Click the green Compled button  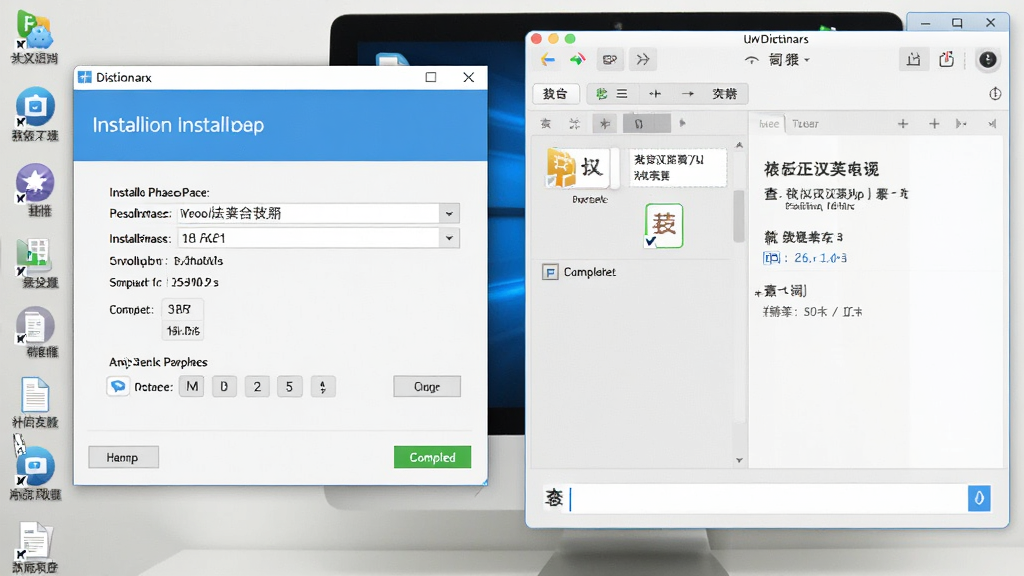(x=432, y=457)
